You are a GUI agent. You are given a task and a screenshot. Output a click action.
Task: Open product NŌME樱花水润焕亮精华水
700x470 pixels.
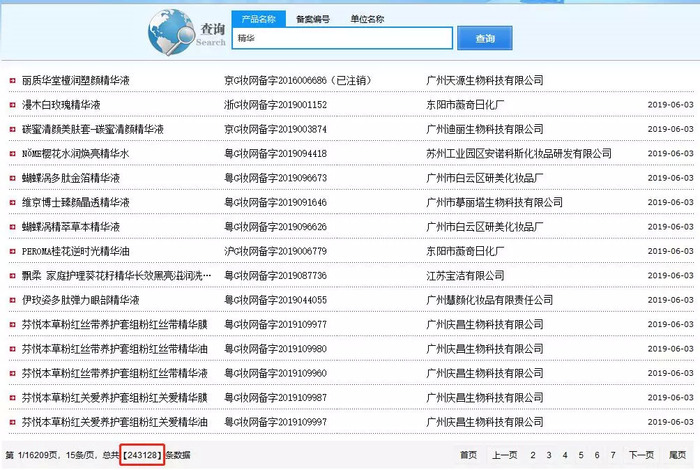tap(75, 154)
